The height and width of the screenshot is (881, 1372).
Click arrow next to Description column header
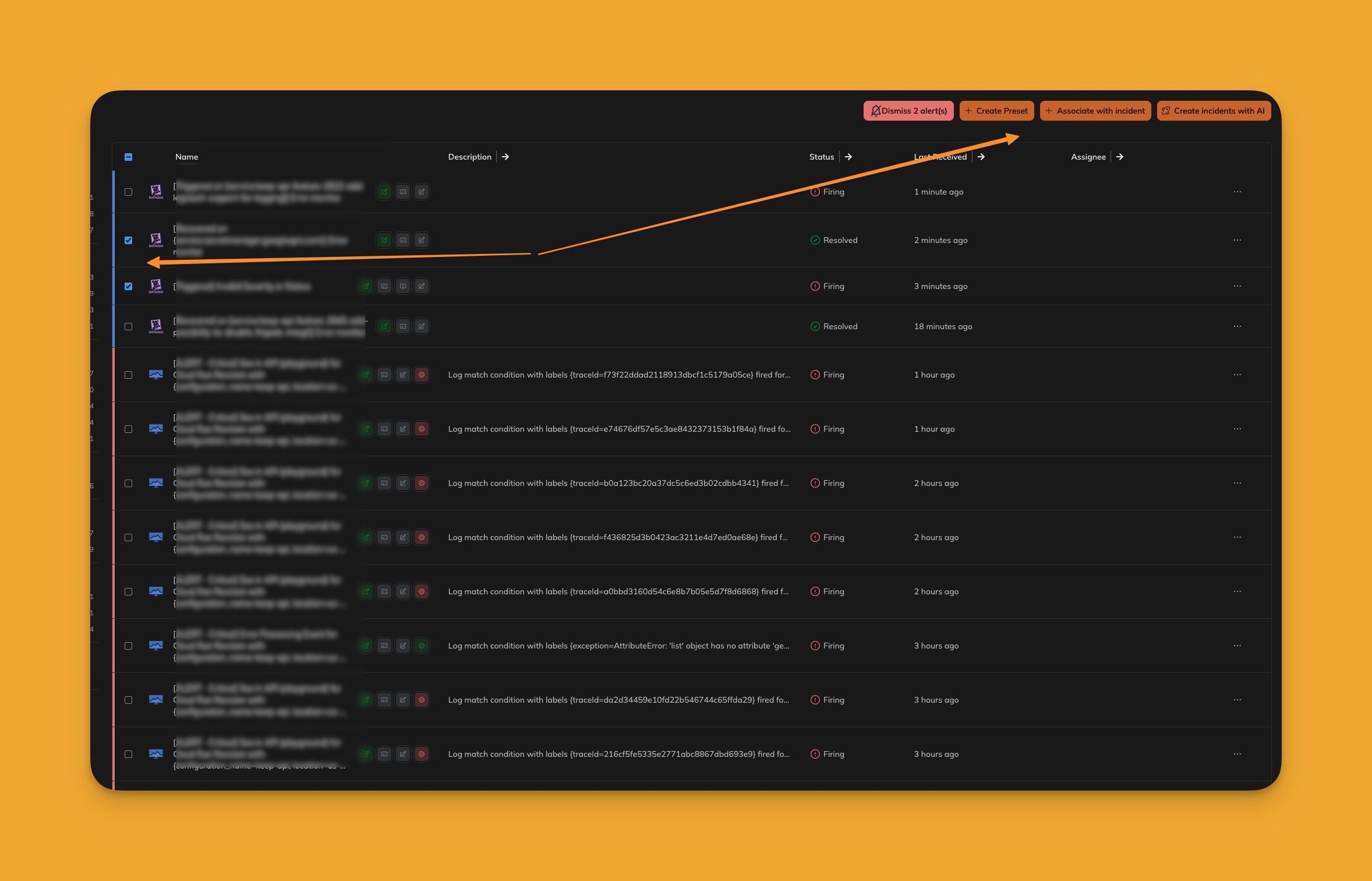pos(505,157)
